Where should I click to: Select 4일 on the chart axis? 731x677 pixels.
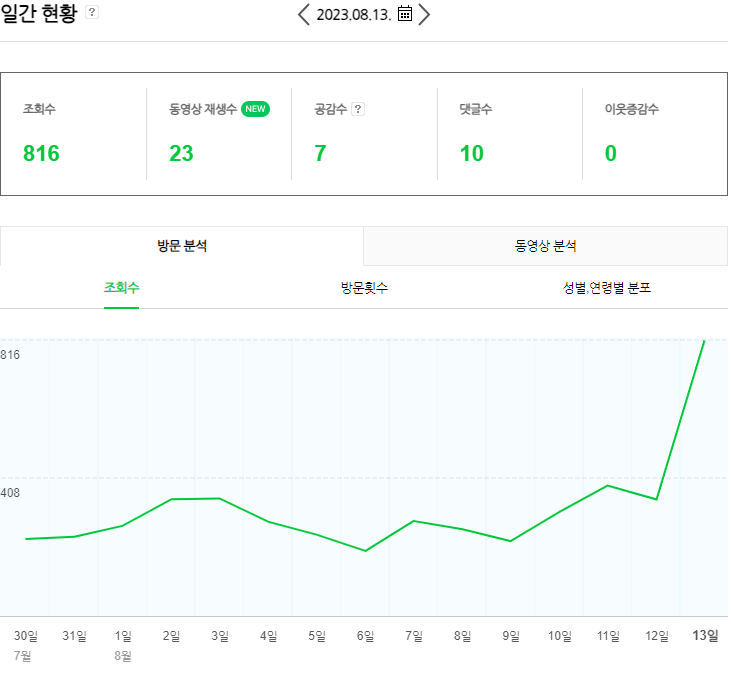click(269, 636)
